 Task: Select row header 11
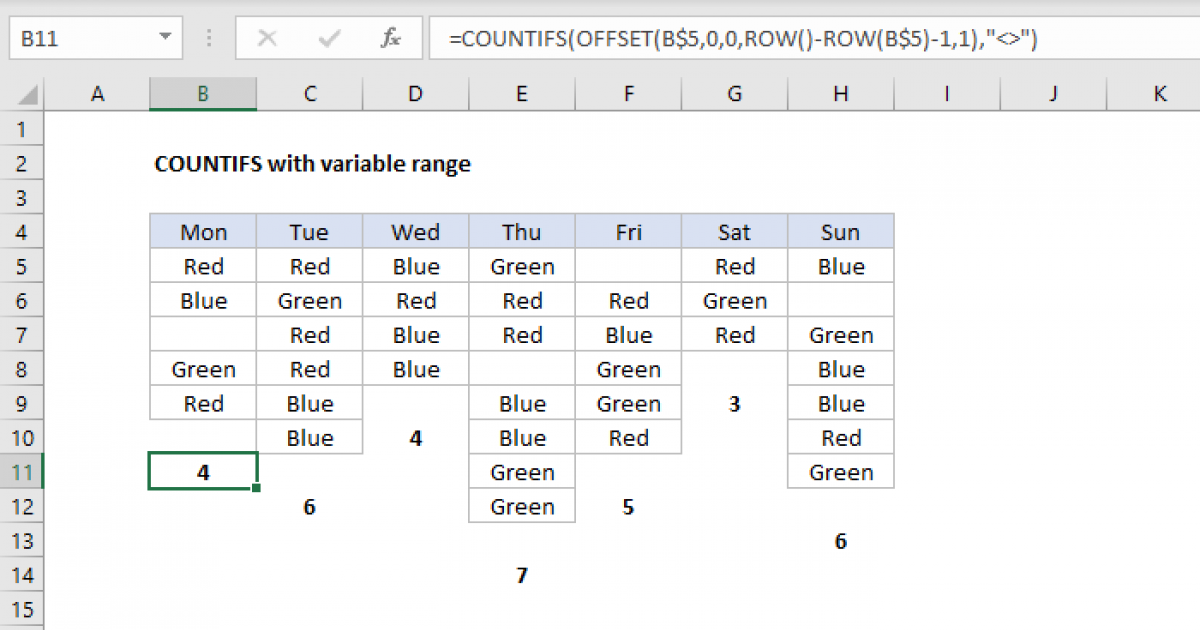pyautogui.click(x=24, y=471)
